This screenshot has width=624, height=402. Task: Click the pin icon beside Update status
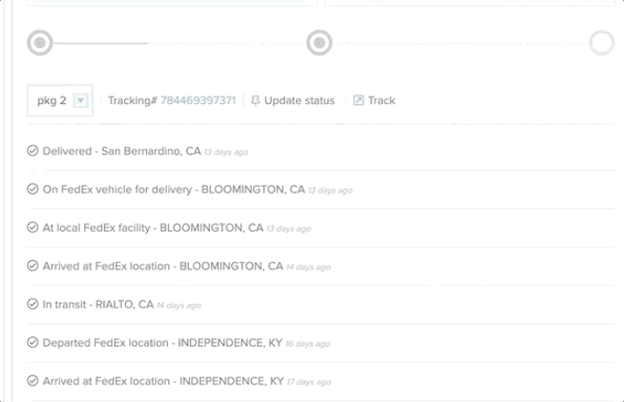tap(255, 101)
